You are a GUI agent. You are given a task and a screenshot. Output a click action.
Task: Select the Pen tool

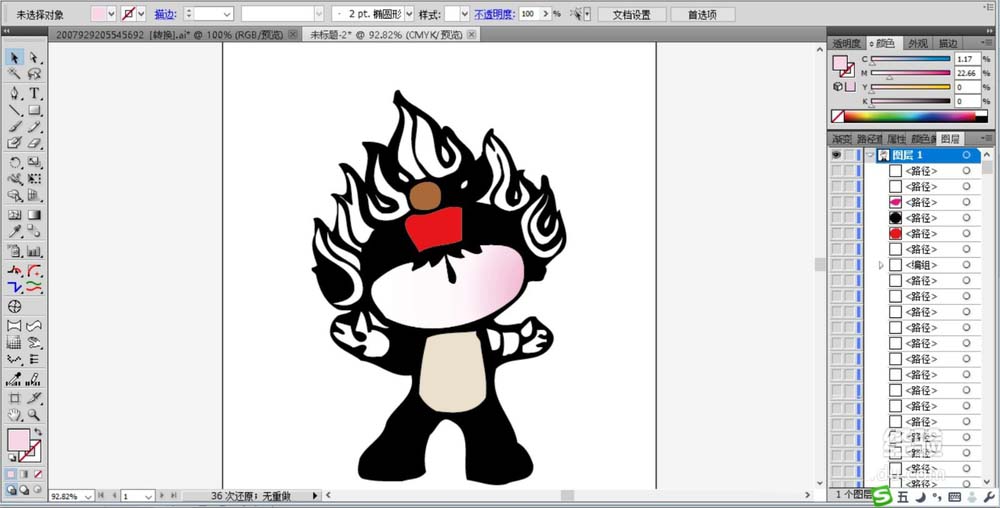[15, 94]
